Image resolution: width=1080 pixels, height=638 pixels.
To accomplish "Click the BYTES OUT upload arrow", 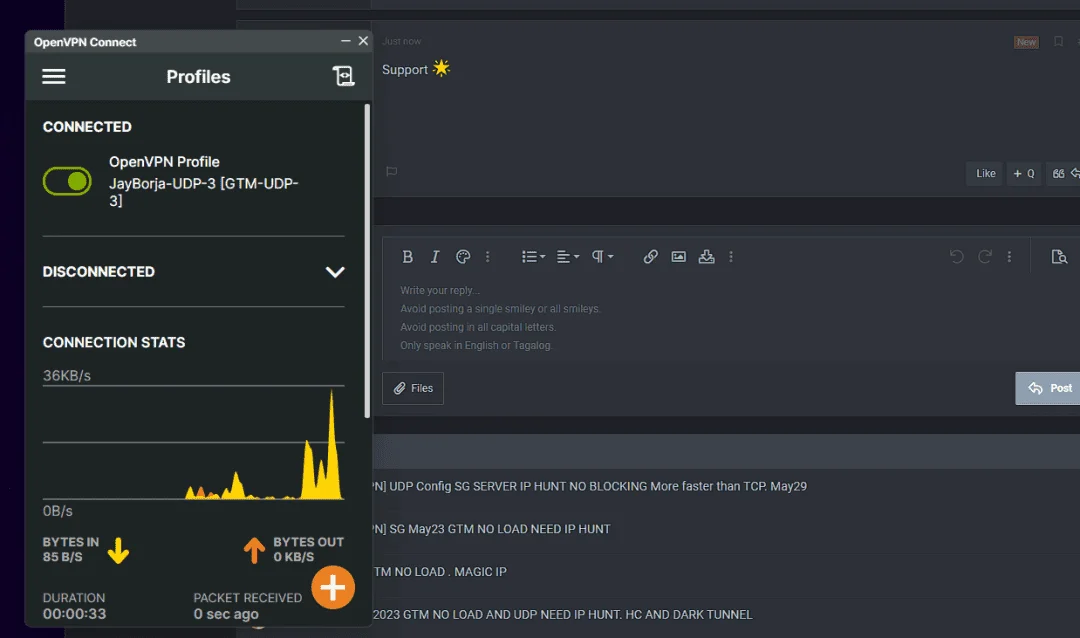I will (x=254, y=550).
